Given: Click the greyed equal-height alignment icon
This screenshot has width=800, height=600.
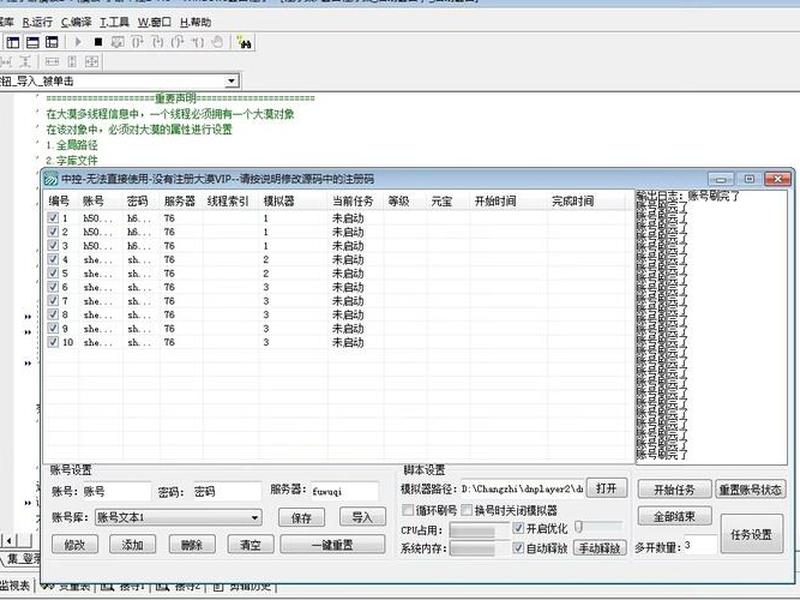Looking at the screenshot, I should tap(24, 62).
